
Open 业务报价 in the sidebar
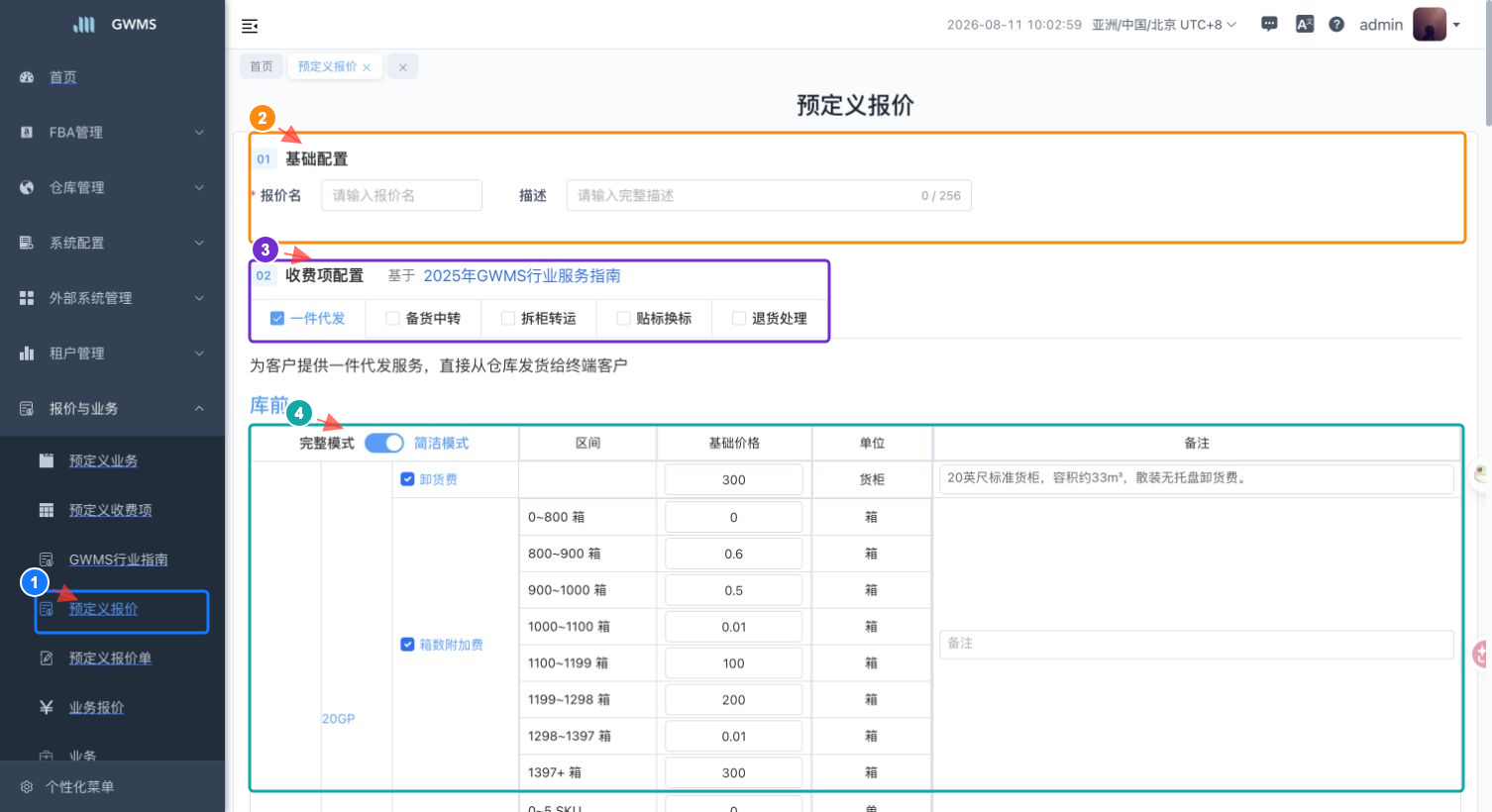97,708
